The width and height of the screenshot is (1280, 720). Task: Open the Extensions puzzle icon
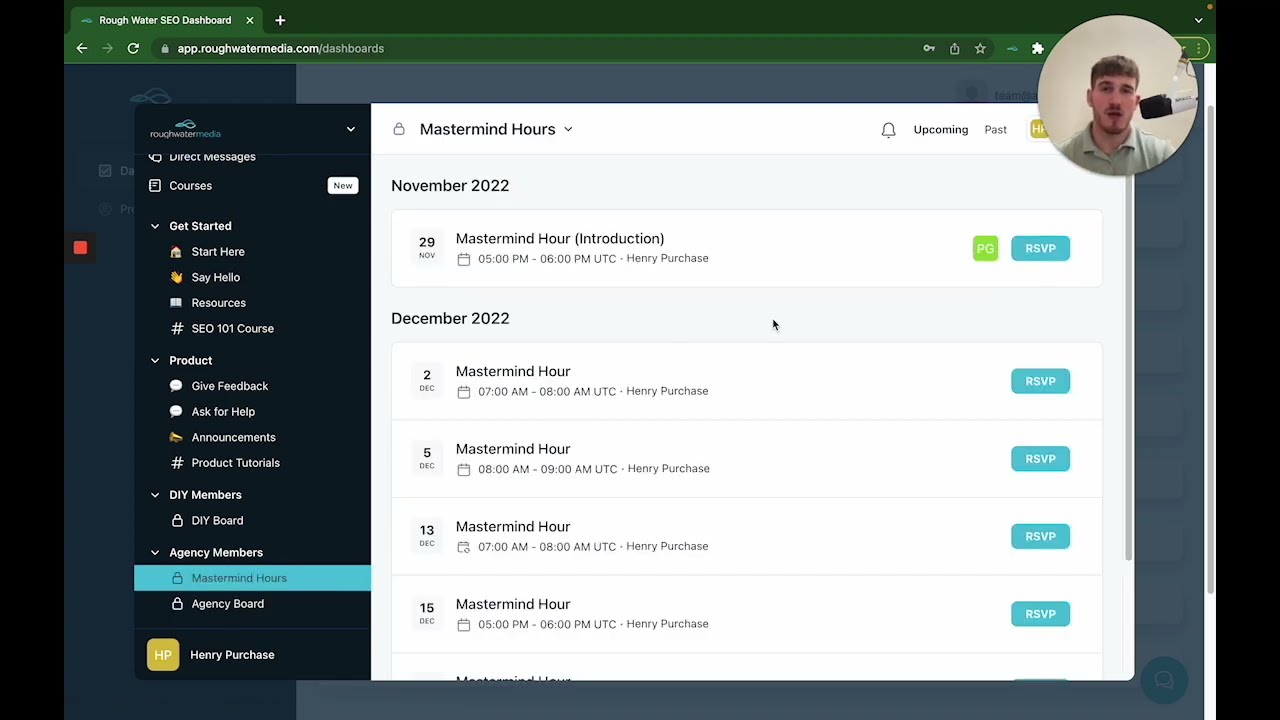[1037, 48]
